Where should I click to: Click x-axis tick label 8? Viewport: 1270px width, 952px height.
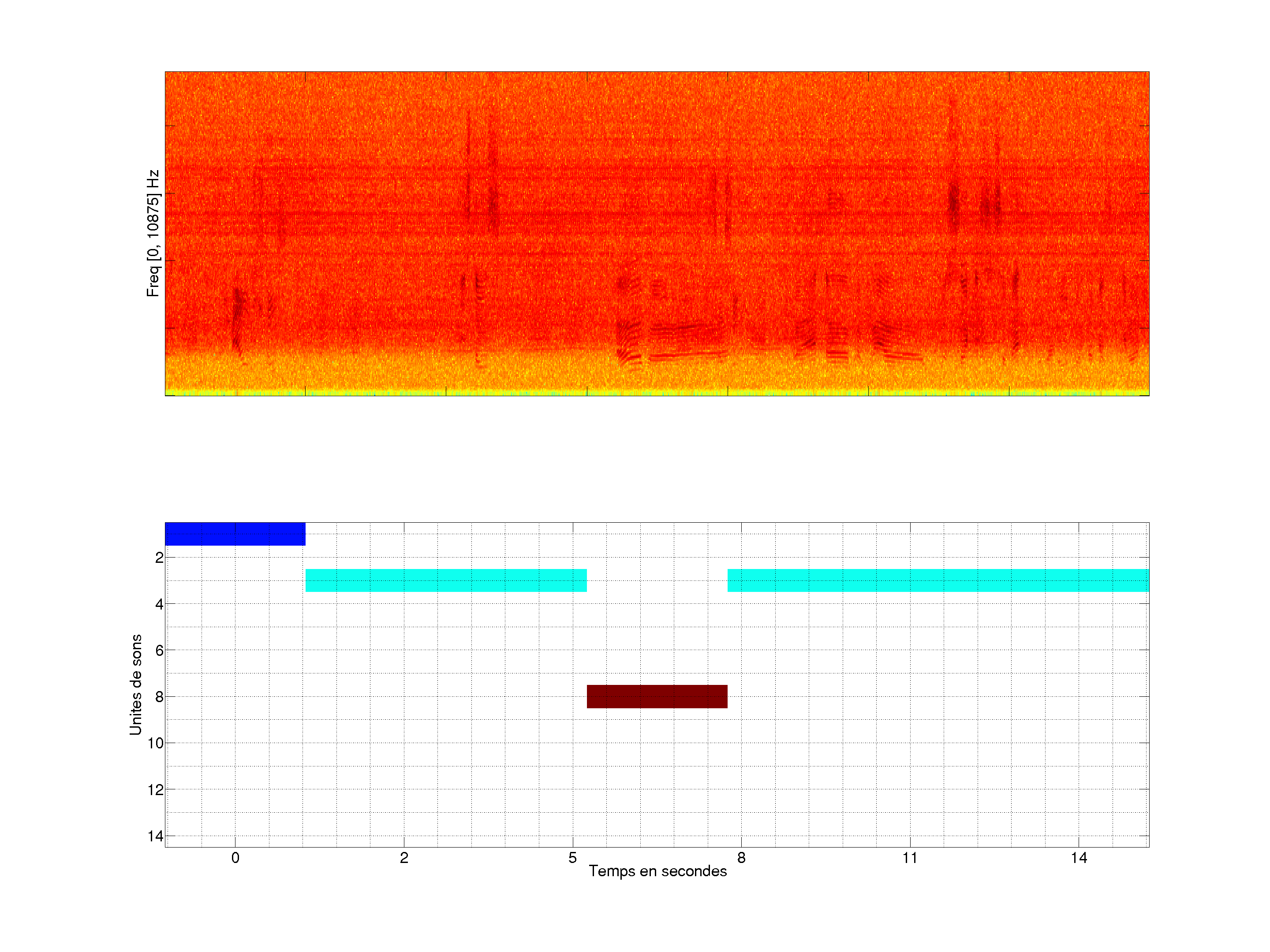click(741, 858)
